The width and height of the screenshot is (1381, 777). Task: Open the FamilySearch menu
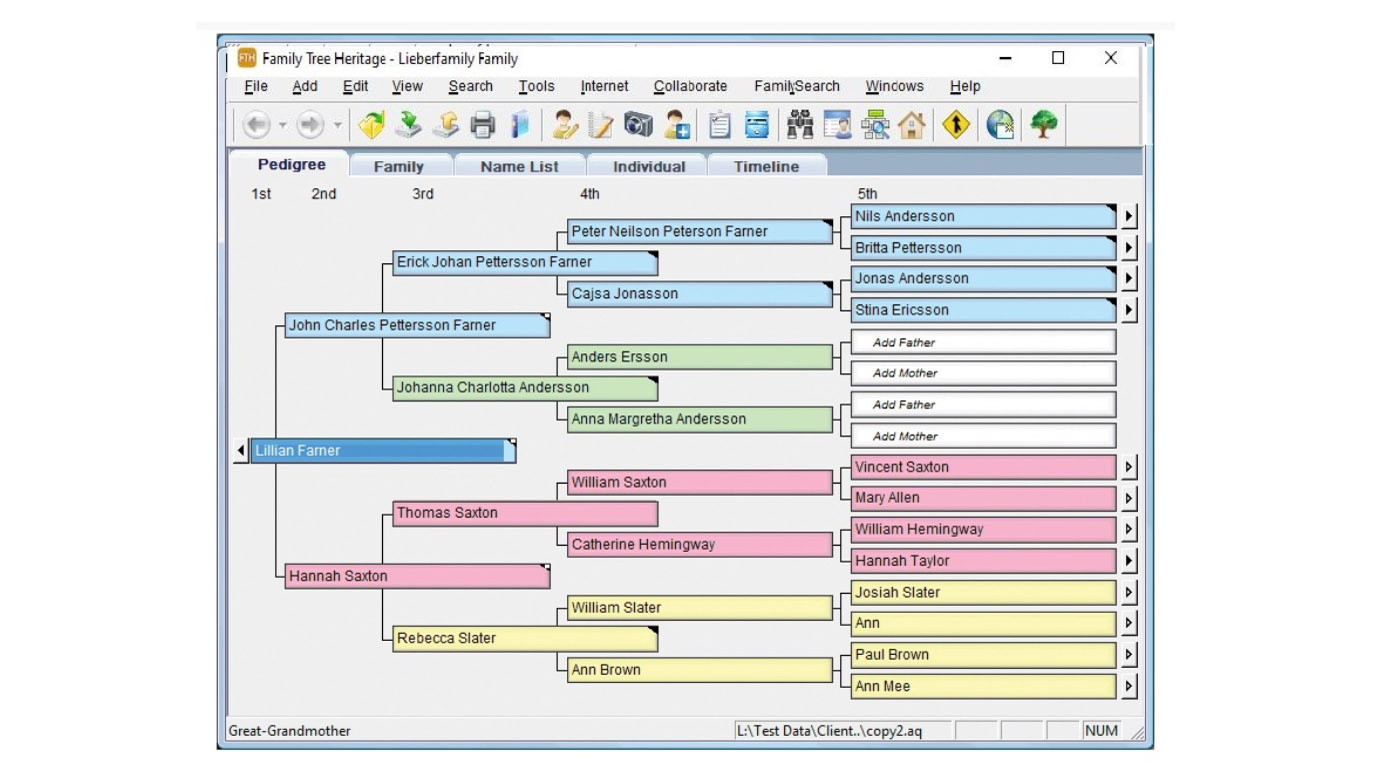(x=797, y=86)
